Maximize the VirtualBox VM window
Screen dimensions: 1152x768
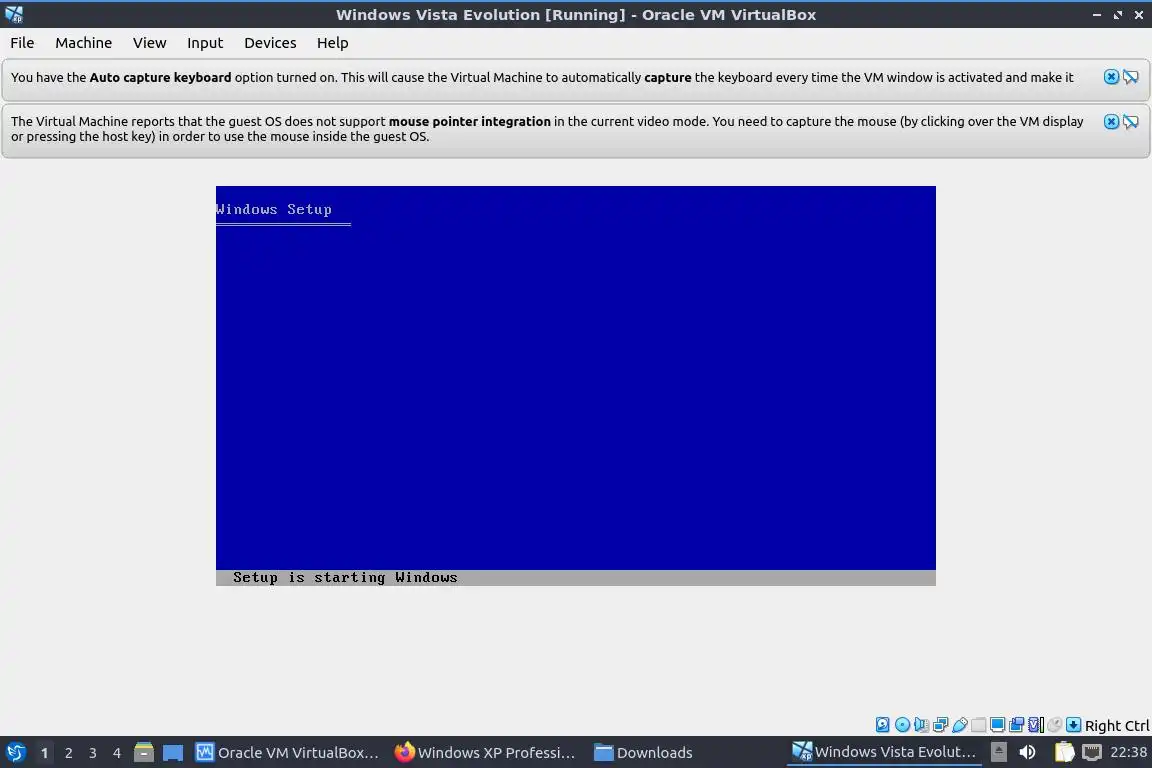[x=1117, y=15]
